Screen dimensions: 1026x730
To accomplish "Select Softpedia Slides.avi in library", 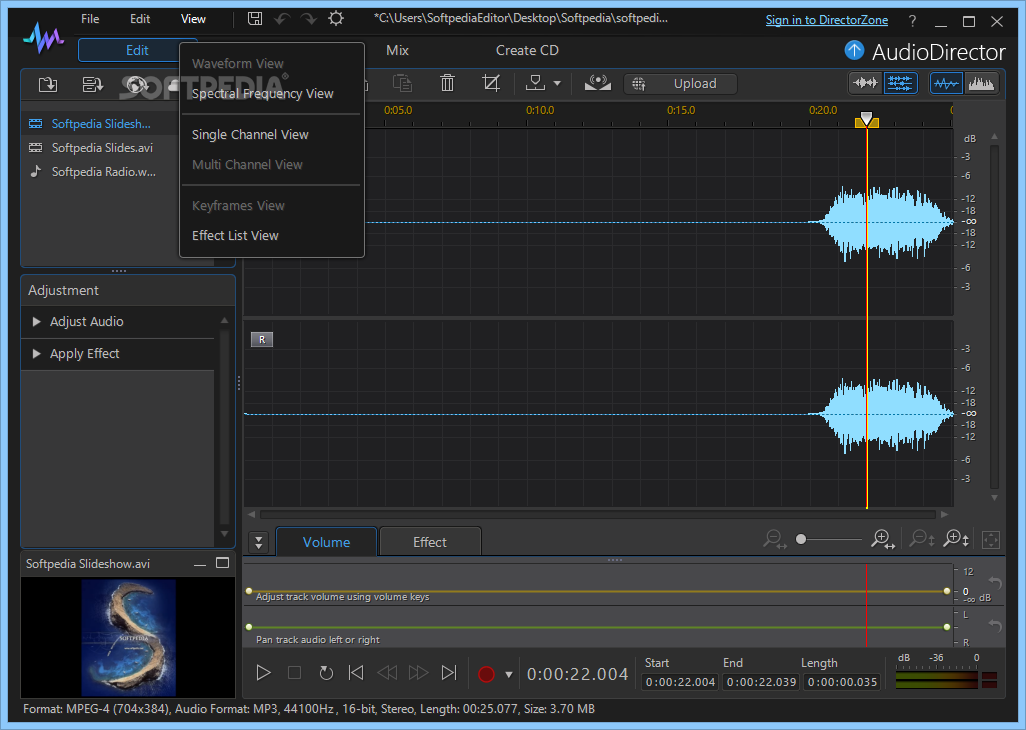I will point(102,148).
